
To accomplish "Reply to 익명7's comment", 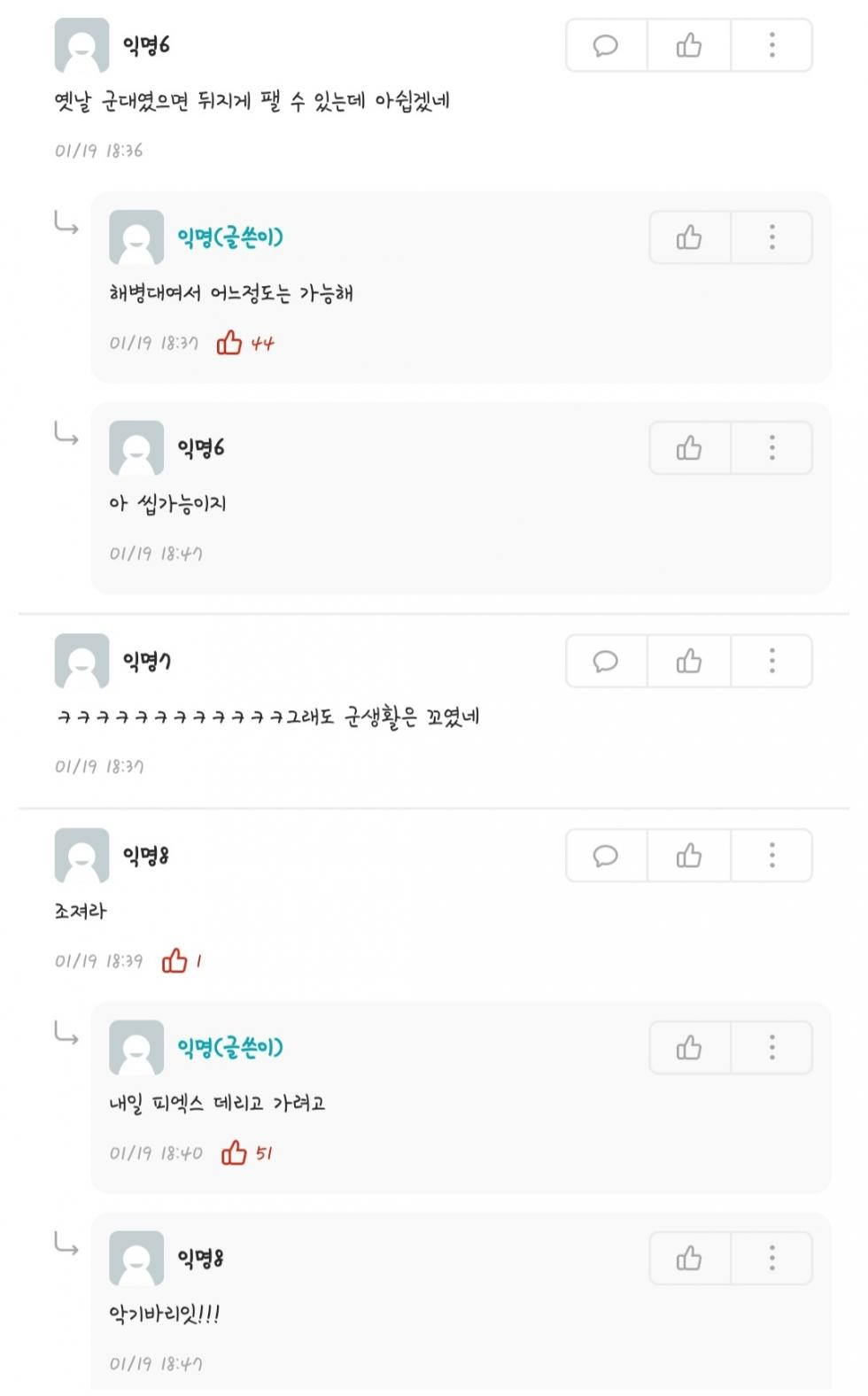I will point(606,662).
